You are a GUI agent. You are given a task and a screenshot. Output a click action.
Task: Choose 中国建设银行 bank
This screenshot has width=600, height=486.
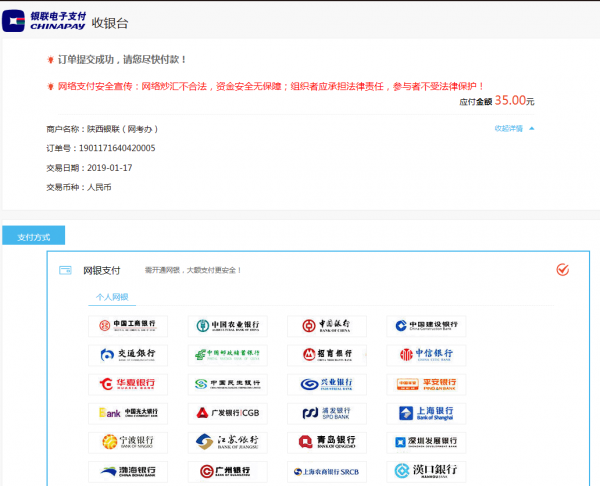tap(426, 326)
